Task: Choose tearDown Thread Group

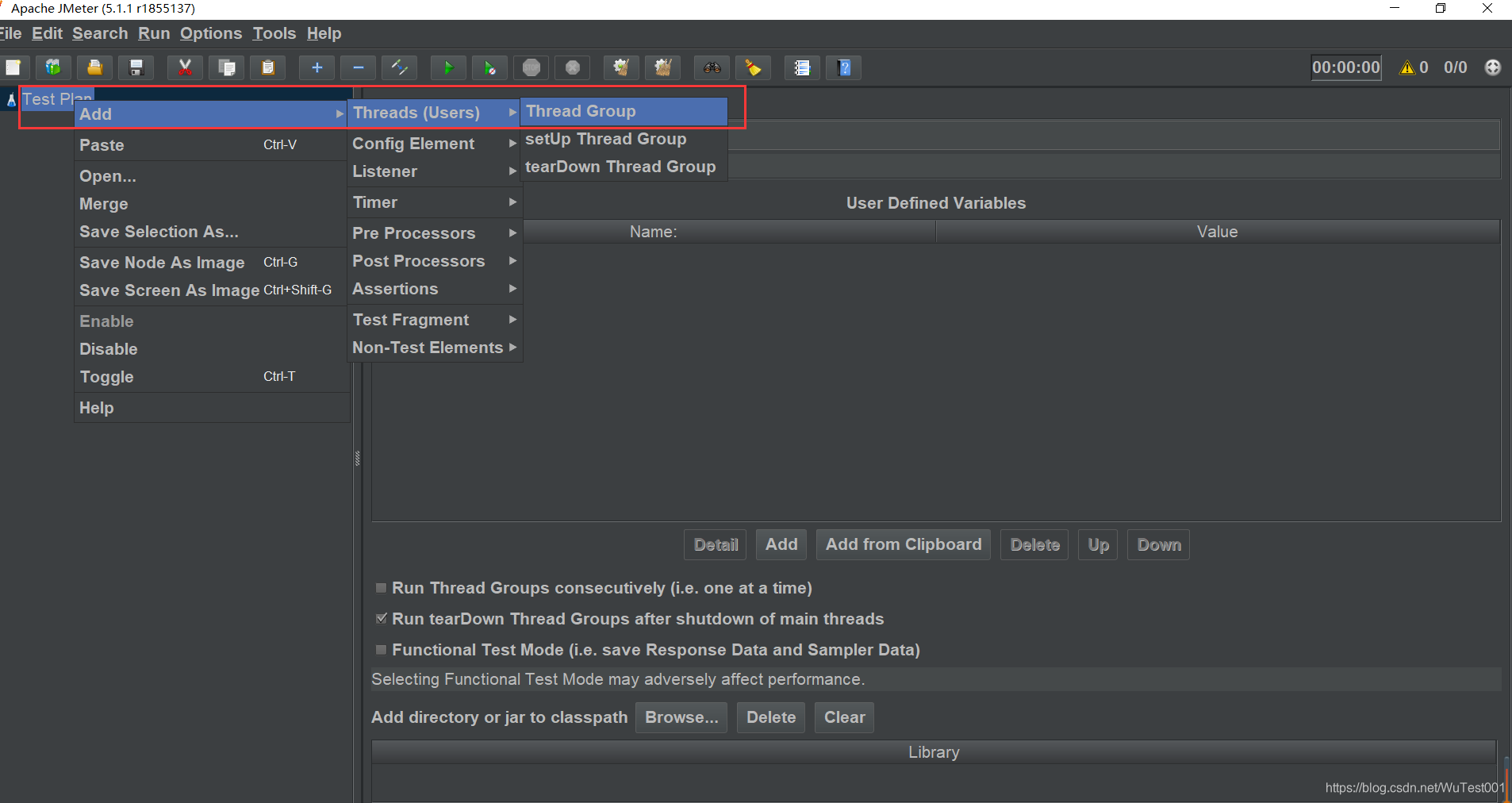Action: click(624, 167)
